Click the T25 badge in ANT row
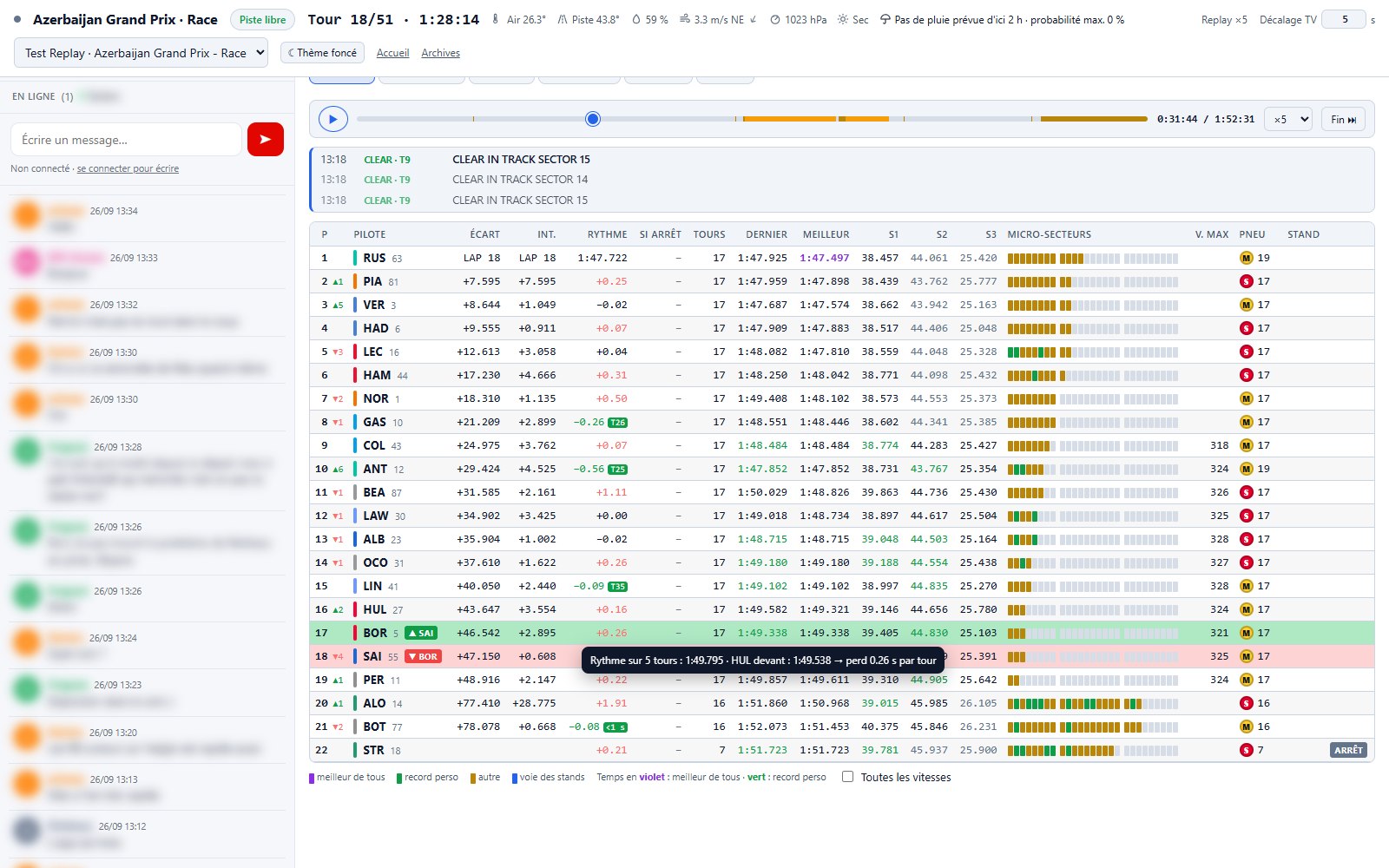 [x=617, y=470]
